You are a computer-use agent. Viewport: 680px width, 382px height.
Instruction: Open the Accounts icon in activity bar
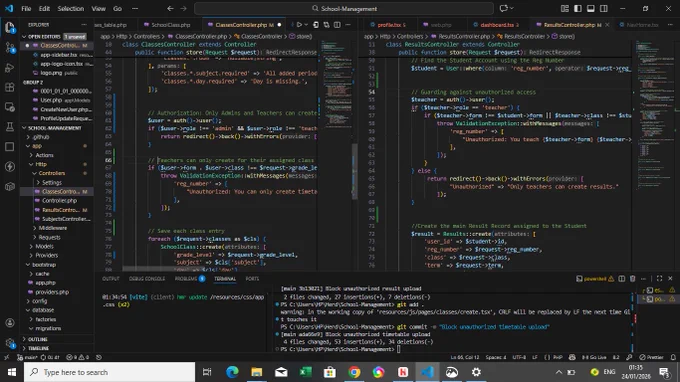10,323
